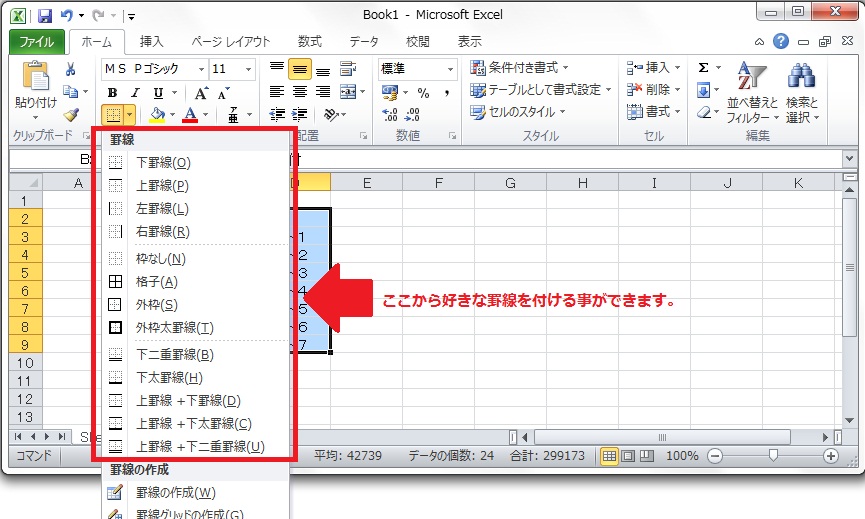Screen dimensions: 865x519
Task: Open the ファイル tab
Action: (x=37, y=42)
